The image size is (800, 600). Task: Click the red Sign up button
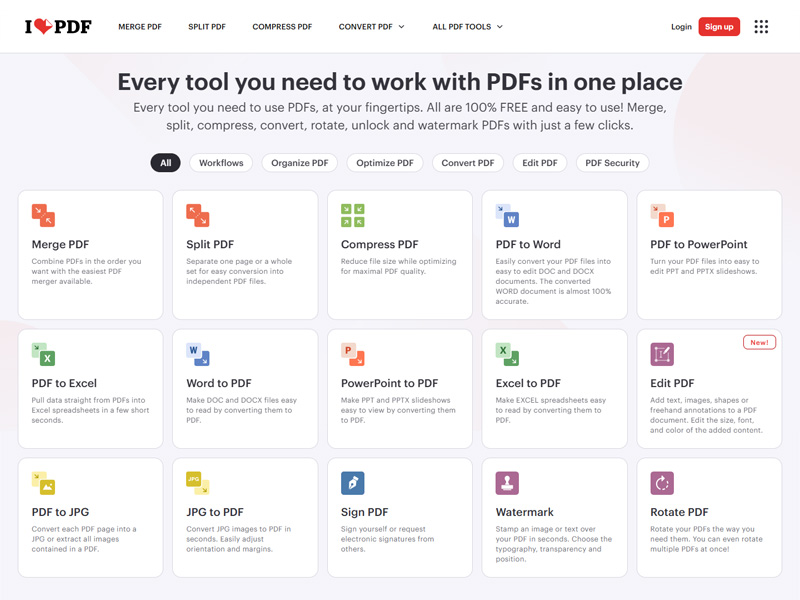[719, 26]
